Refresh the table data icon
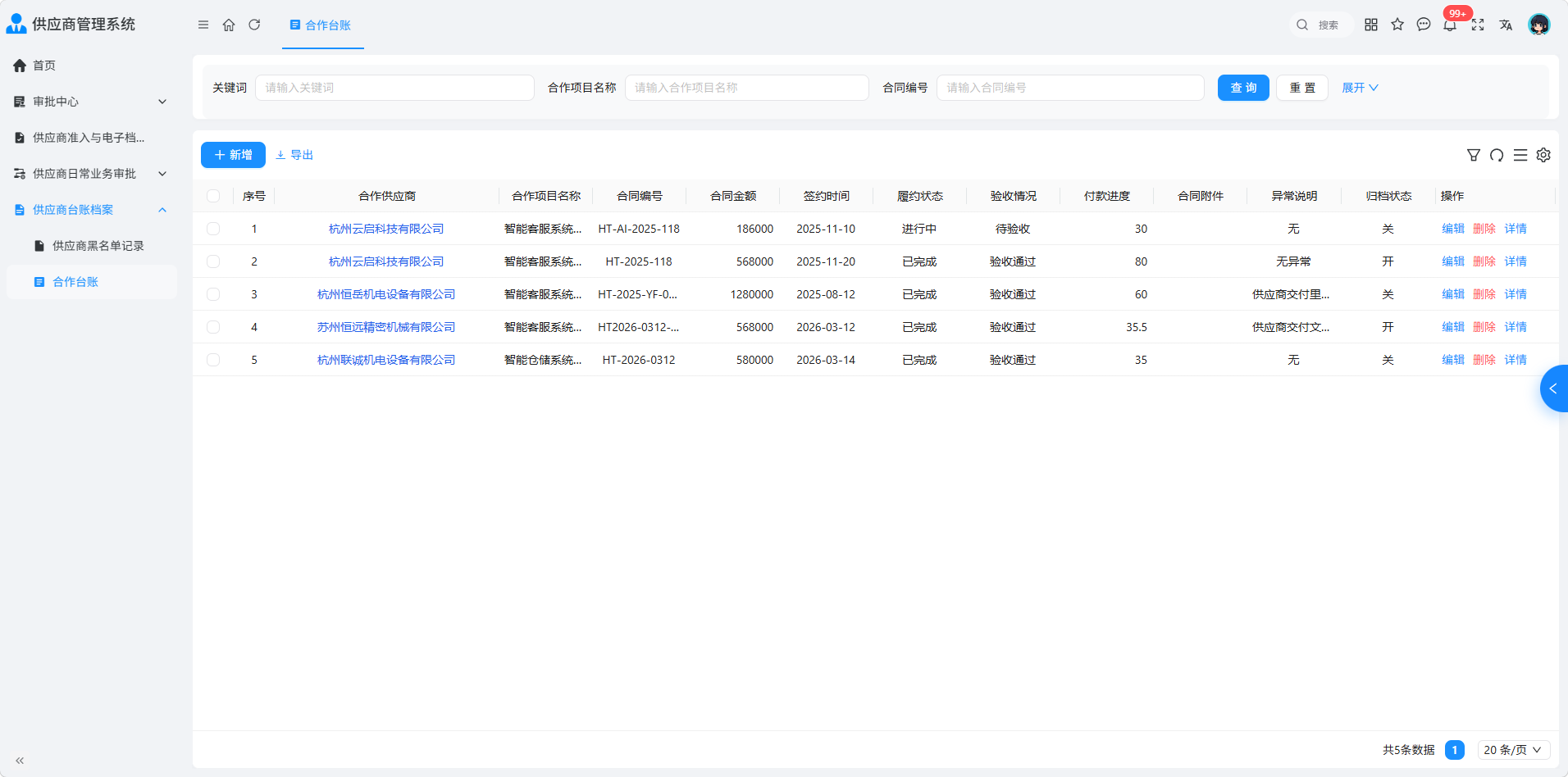Screen dimensions: 1568x777 (1497, 155)
